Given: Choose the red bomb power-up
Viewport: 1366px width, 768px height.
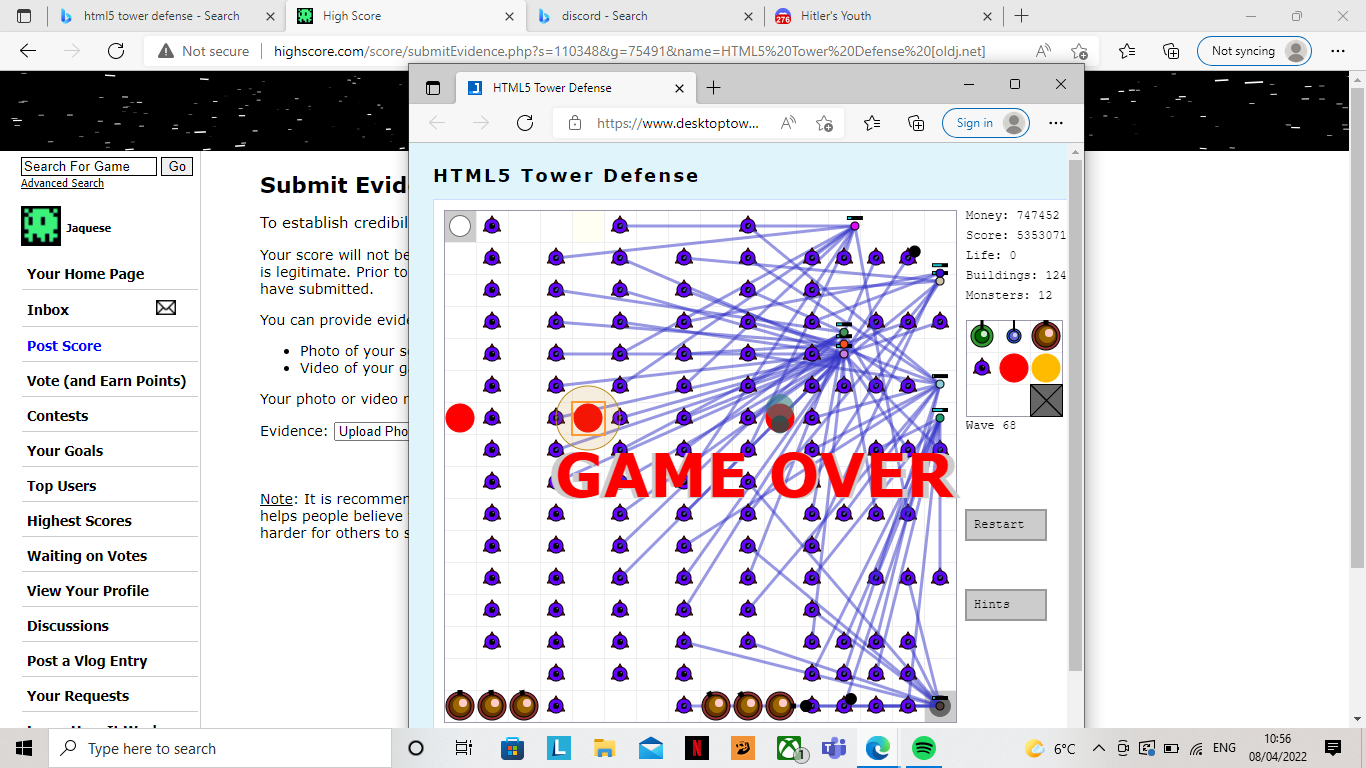Looking at the screenshot, I should (x=1013, y=368).
